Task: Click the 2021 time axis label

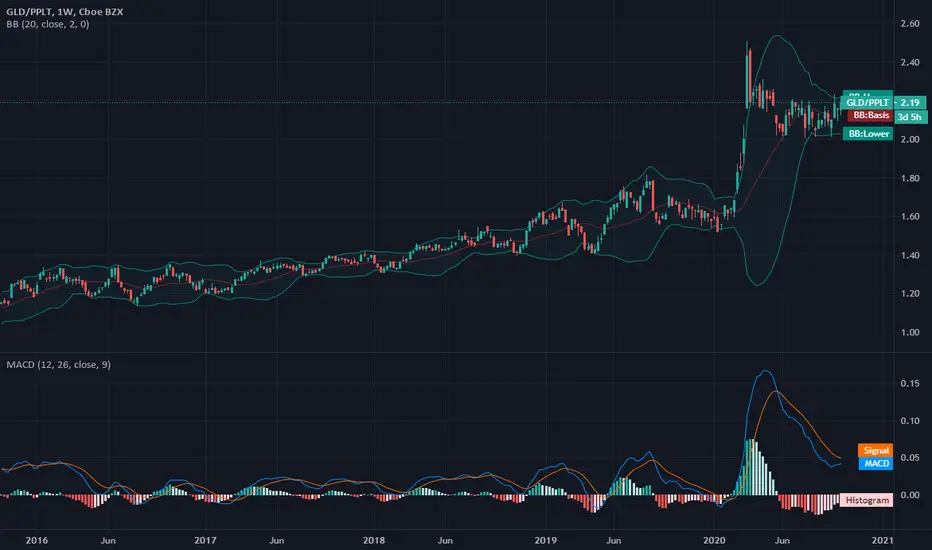Action: pyautogui.click(x=883, y=540)
